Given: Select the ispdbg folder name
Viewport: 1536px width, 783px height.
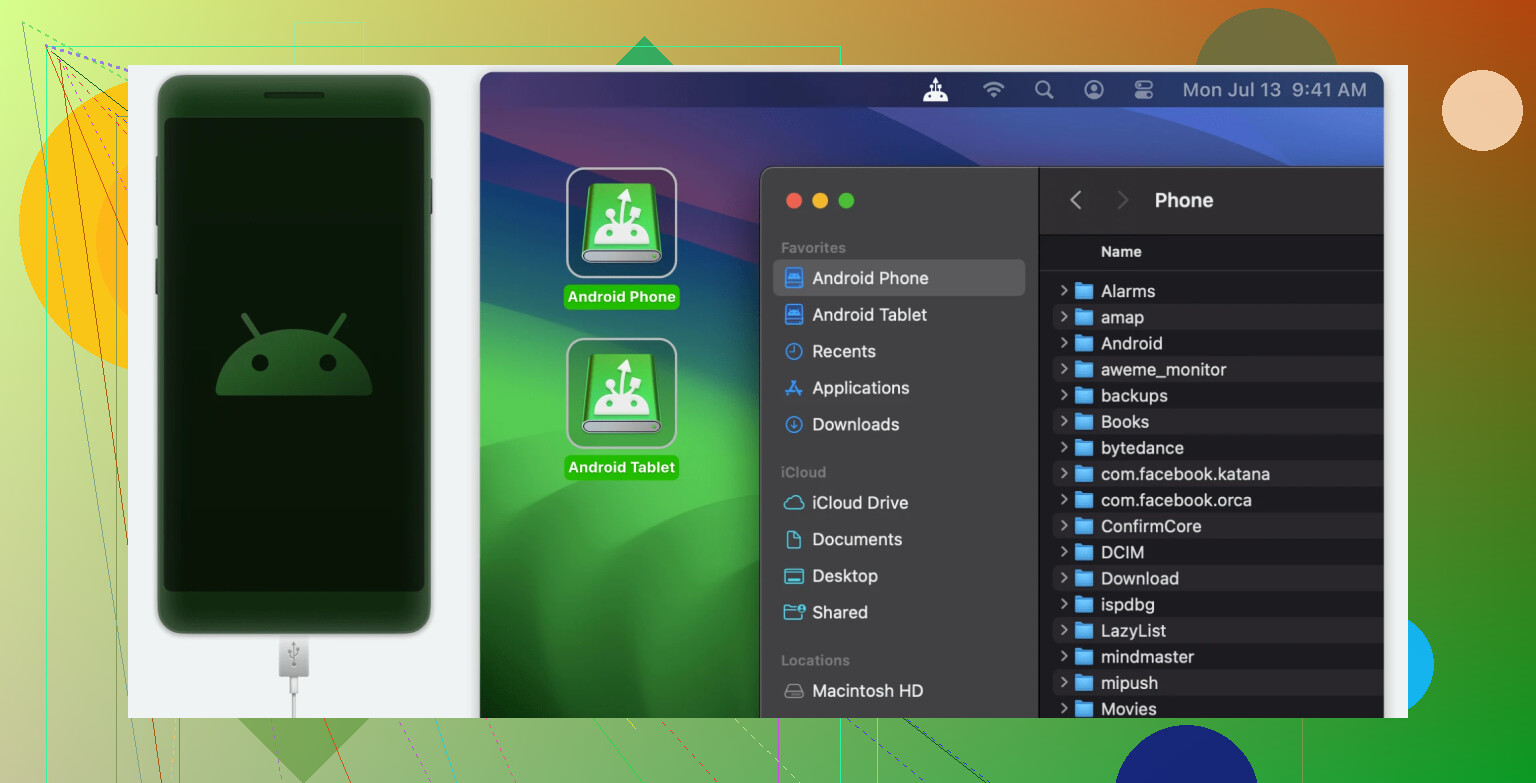Looking at the screenshot, I should click(x=1128, y=604).
